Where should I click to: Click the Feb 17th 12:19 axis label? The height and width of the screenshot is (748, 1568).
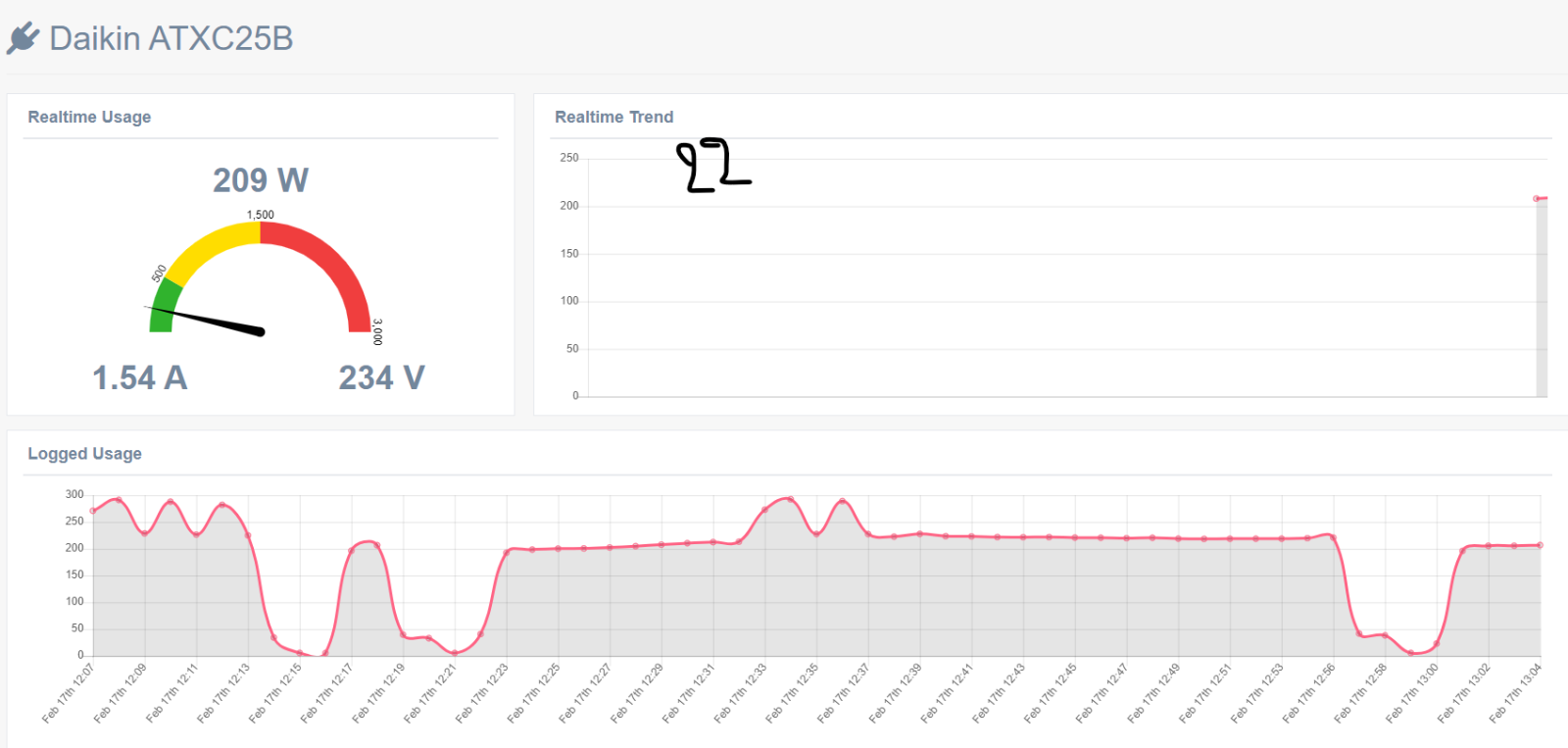(x=379, y=694)
